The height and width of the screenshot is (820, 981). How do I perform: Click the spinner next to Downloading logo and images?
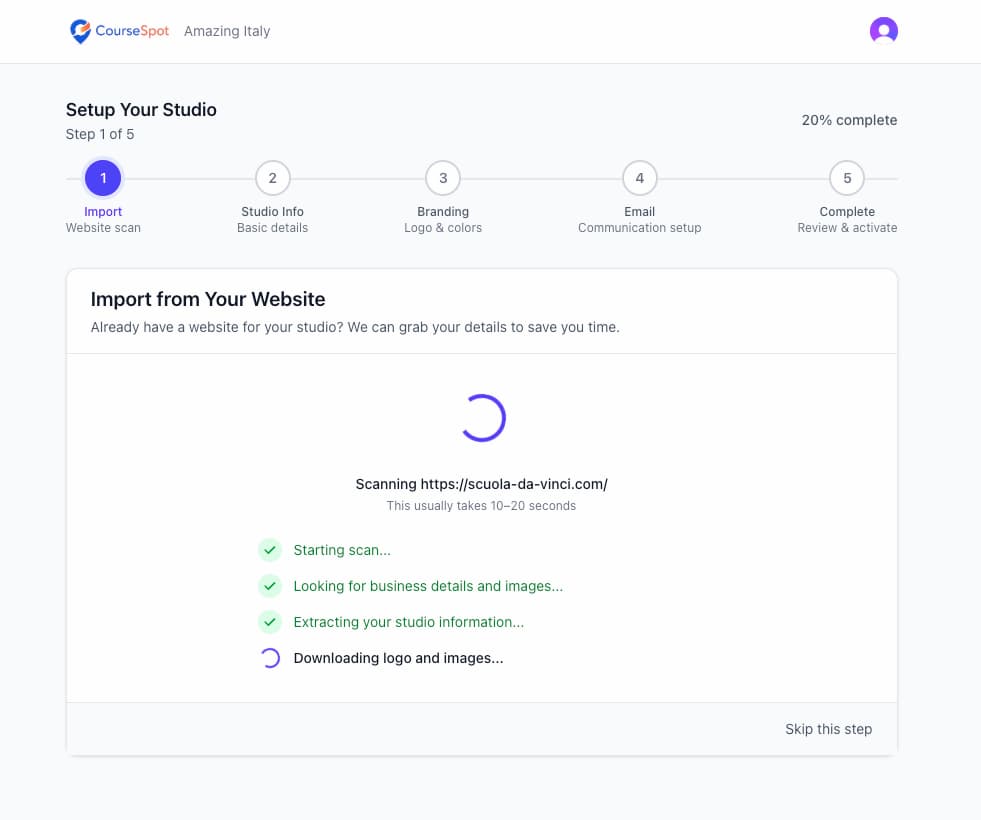270,658
